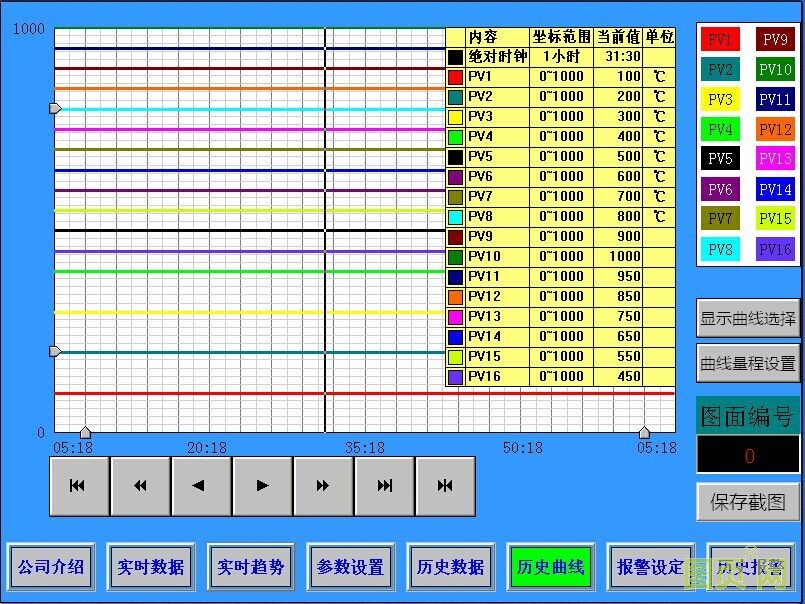Select the yellow PV3 legend button
The width and height of the screenshot is (805, 604).
[720, 100]
